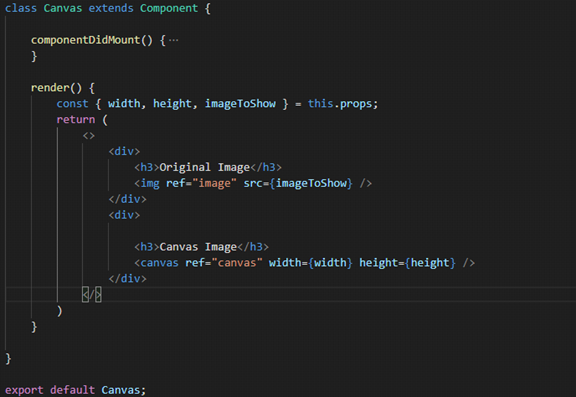Expand the folded componentDidMount ellipsis
The height and width of the screenshot is (397, 576).
point(173,40)
